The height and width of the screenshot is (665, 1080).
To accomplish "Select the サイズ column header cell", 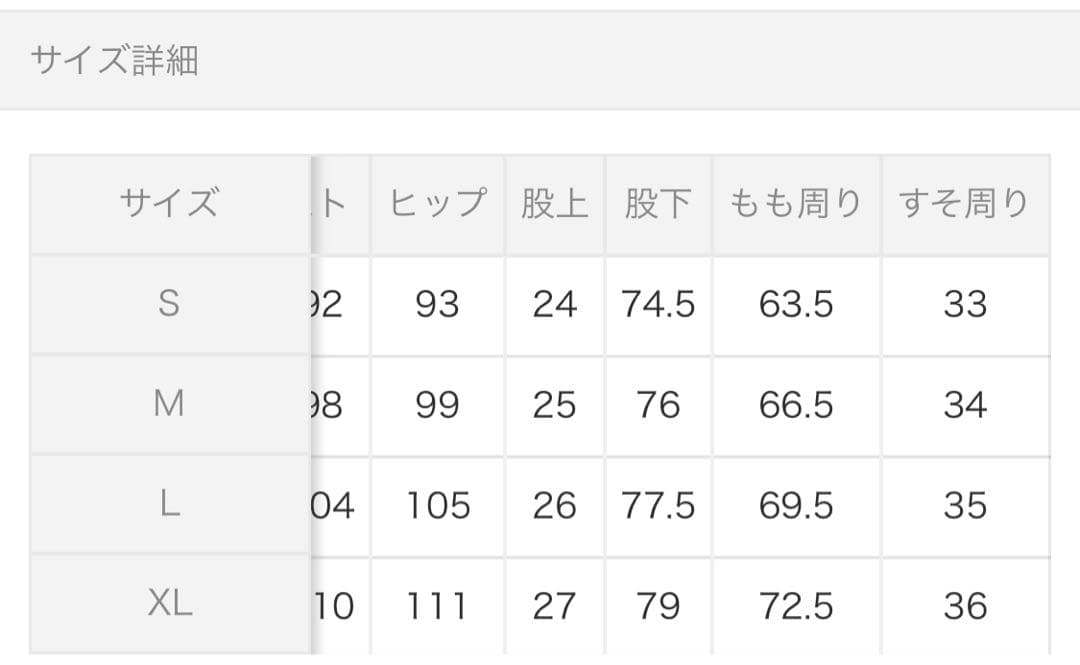I will point(169,204).
